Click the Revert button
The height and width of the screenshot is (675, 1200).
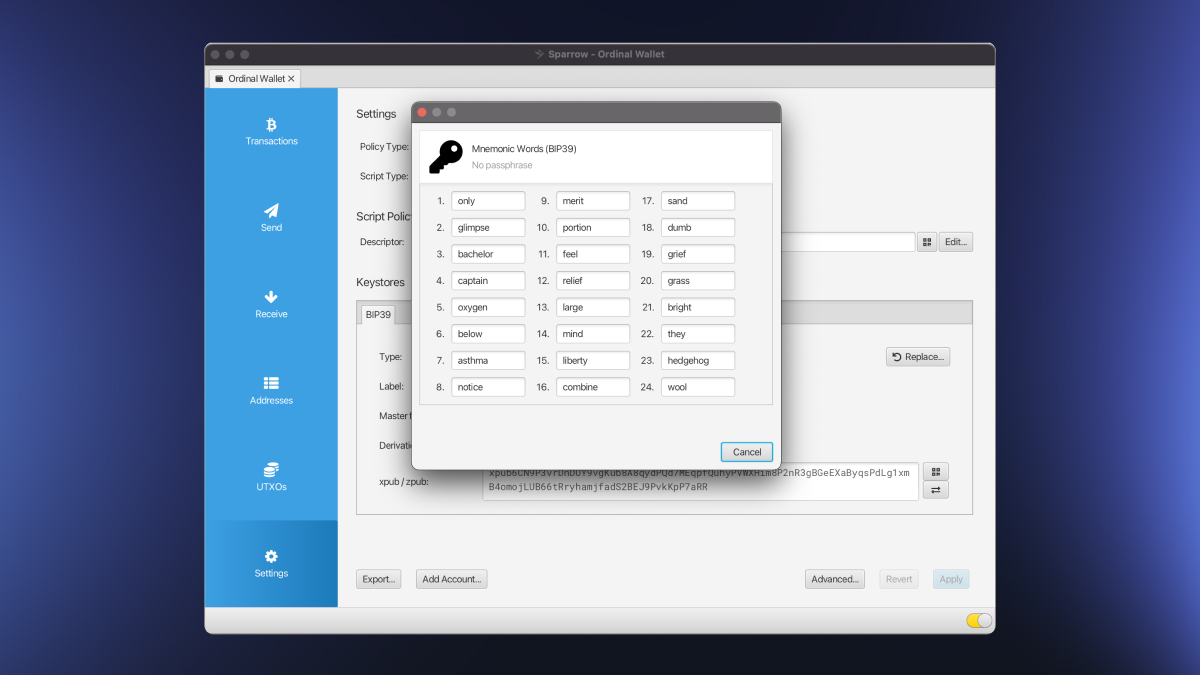[899, 579]
